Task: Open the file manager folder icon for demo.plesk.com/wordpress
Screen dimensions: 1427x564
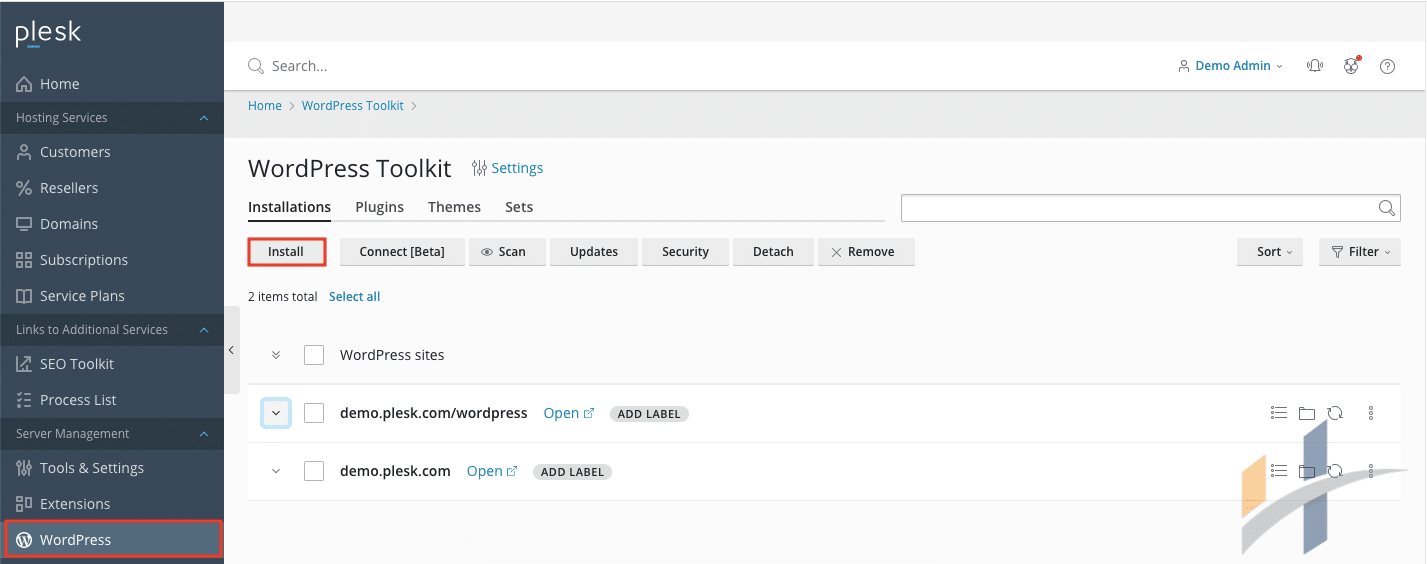Action: 1306,413
